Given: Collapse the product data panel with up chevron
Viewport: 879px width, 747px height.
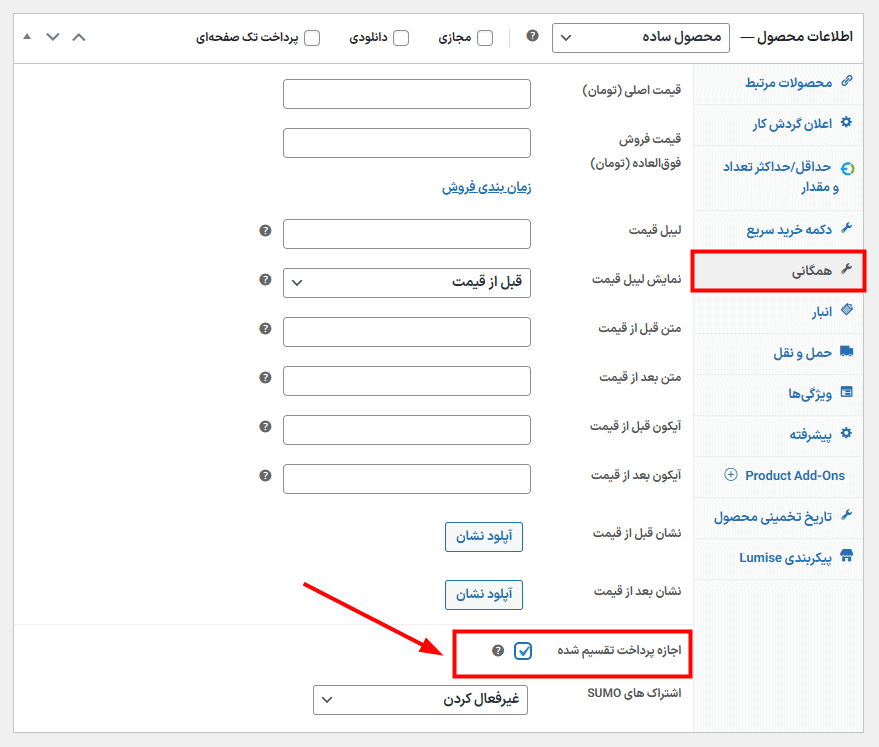Looking at the screenshot, I should click(x=80, y=37).
